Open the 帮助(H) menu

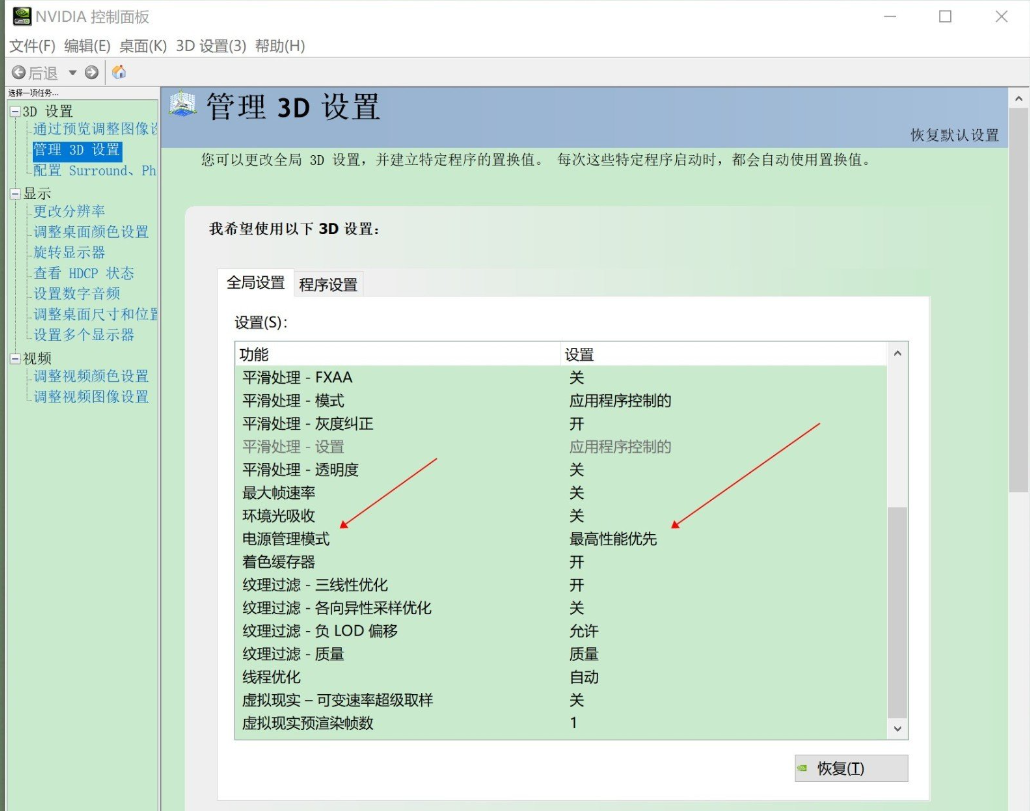click(x=280, y=46)
